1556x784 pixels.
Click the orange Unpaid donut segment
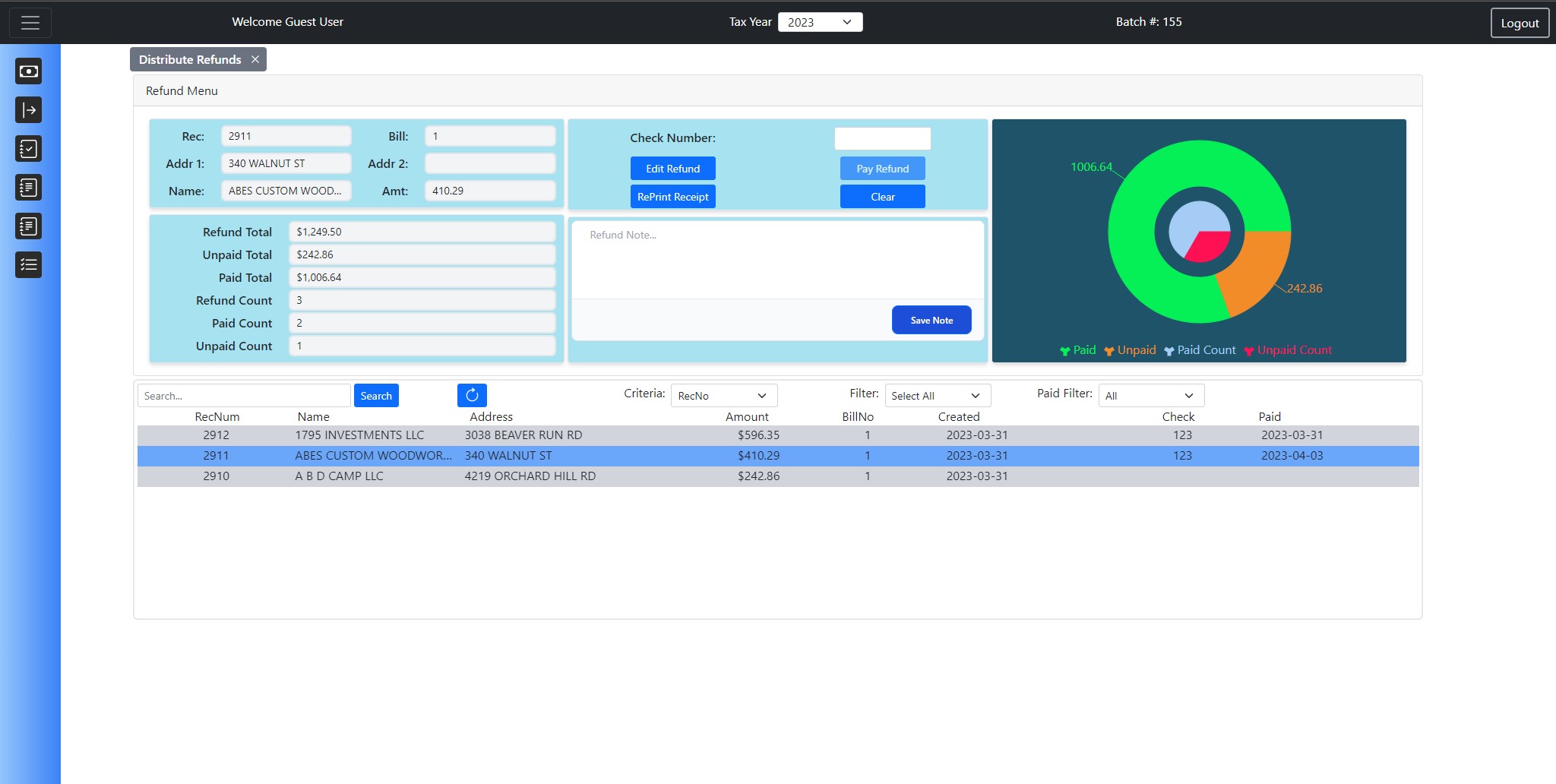[x=1254, y=270]
